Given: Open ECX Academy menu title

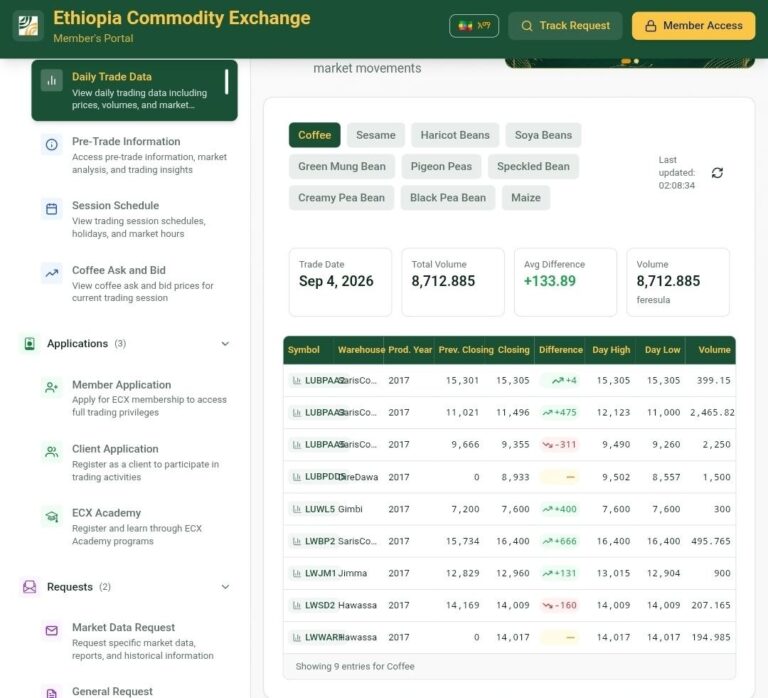Looking at the screenshot, I should point(106,513).
